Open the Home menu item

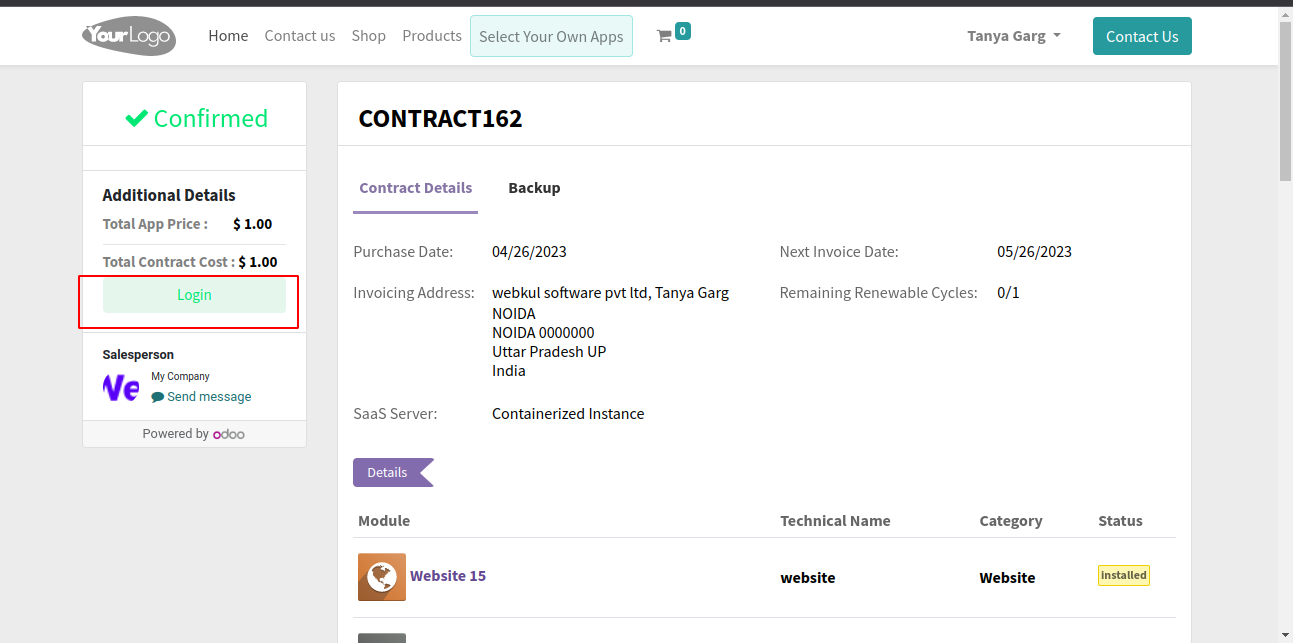click(228, 36)
